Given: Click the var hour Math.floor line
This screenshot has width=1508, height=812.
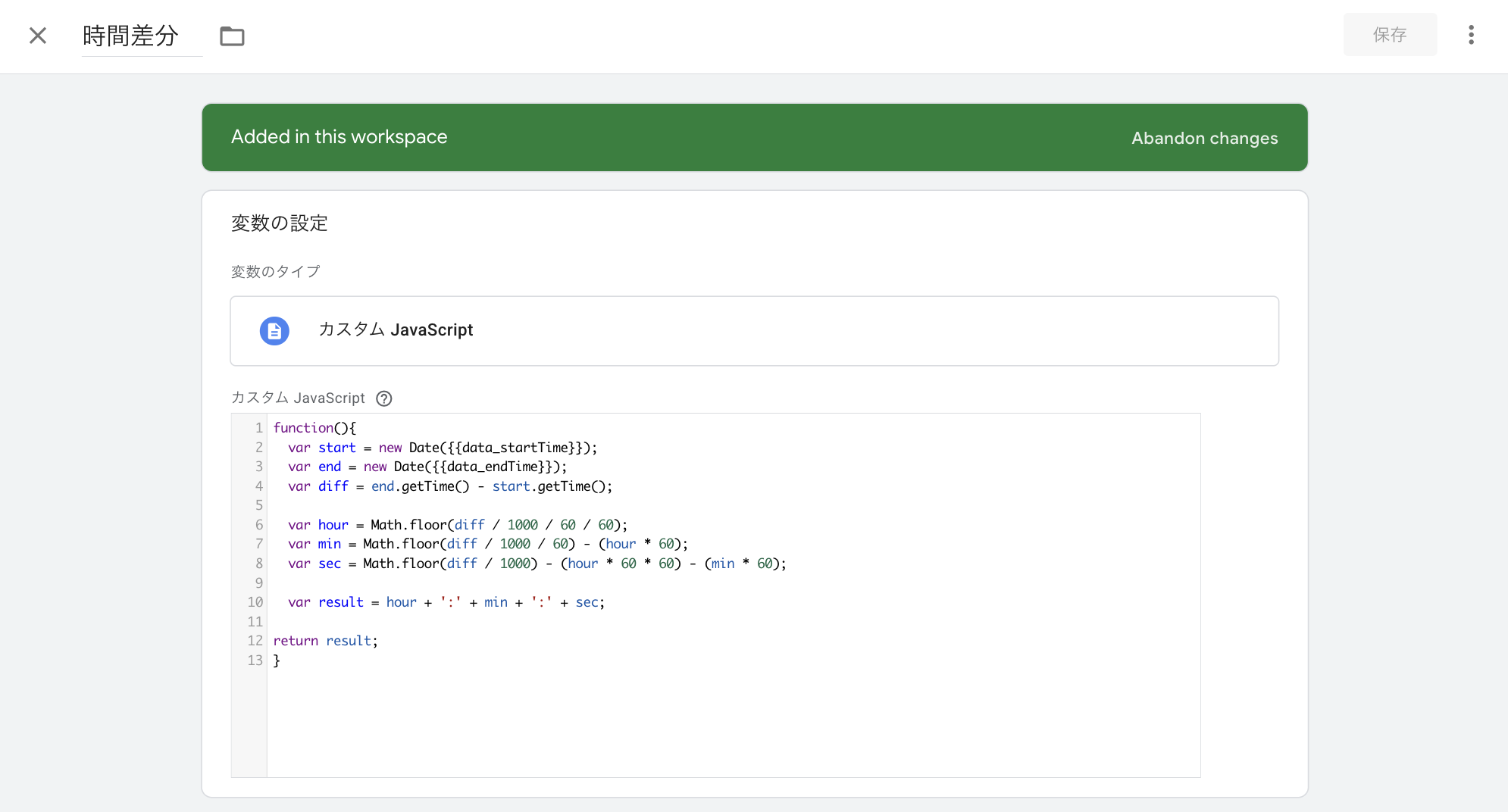Looking at the screenshot, I should (457, 525).
